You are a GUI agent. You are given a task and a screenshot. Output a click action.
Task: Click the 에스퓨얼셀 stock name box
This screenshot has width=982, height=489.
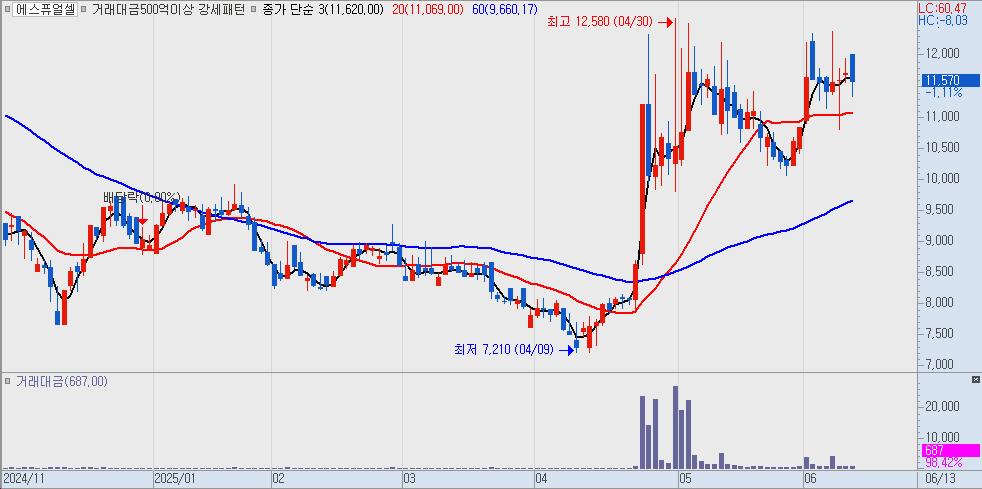pos(44,9)
